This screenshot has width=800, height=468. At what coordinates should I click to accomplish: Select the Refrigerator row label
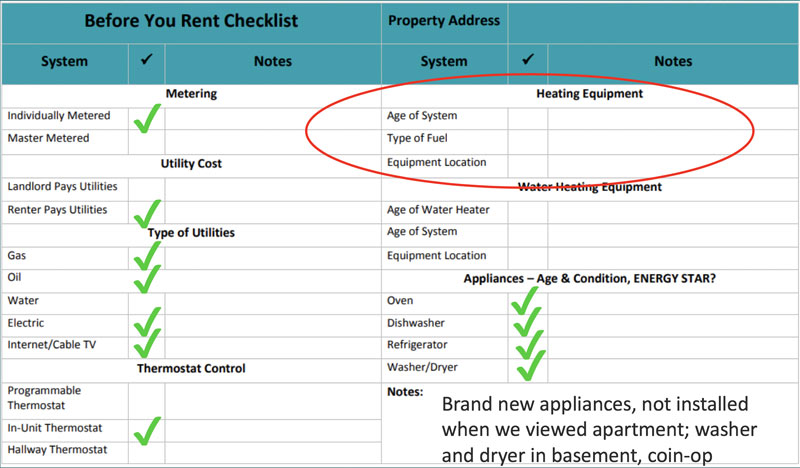417,345
